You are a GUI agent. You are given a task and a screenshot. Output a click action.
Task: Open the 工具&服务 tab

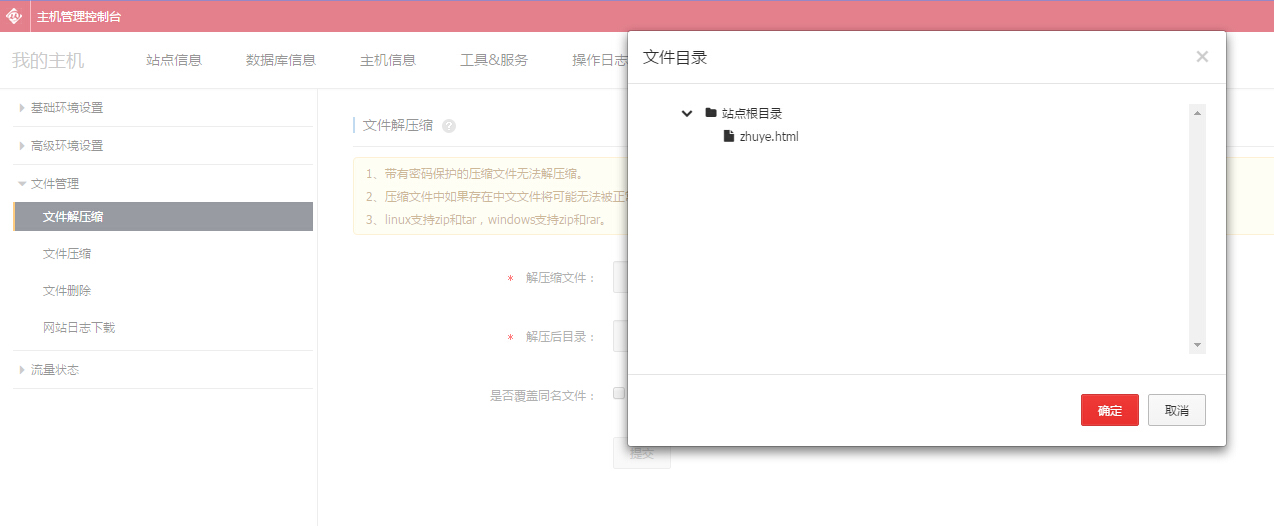pyautogui.click(x=494, y=60)
